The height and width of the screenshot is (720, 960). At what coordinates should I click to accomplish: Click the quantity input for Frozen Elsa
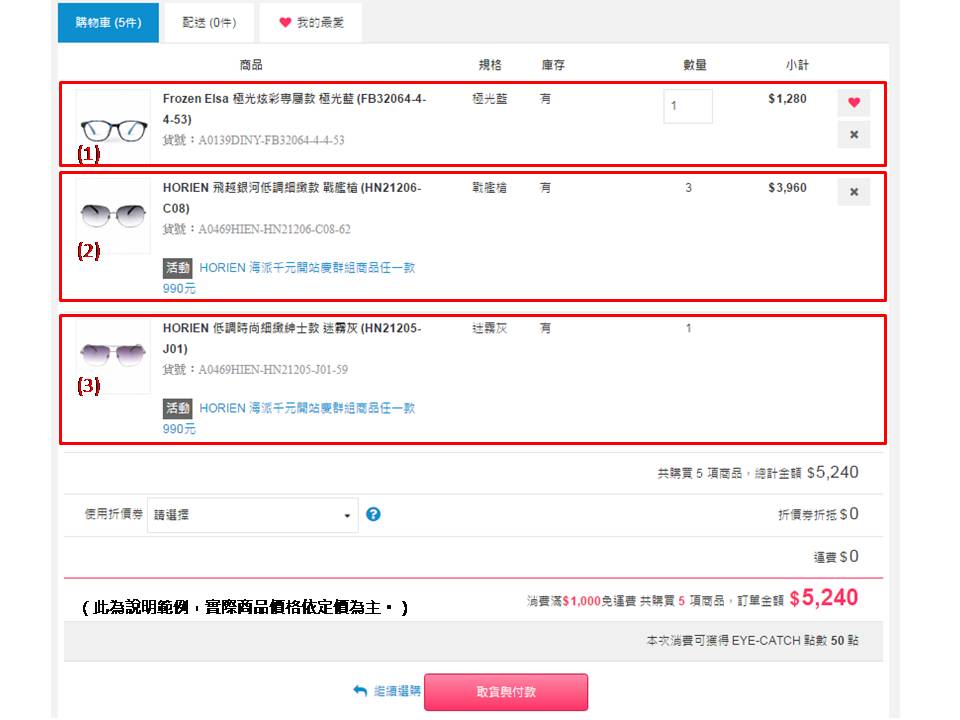(x=688, y=107)
